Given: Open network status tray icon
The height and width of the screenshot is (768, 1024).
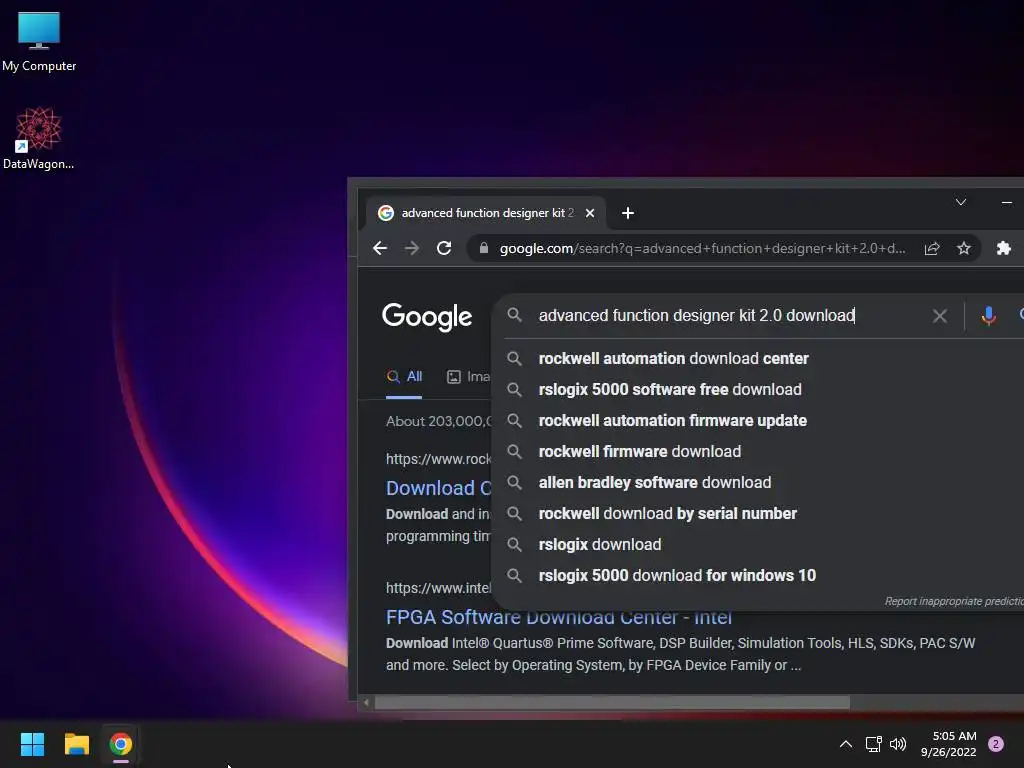Looking at the screenshot, I should [x=874, y=744].
